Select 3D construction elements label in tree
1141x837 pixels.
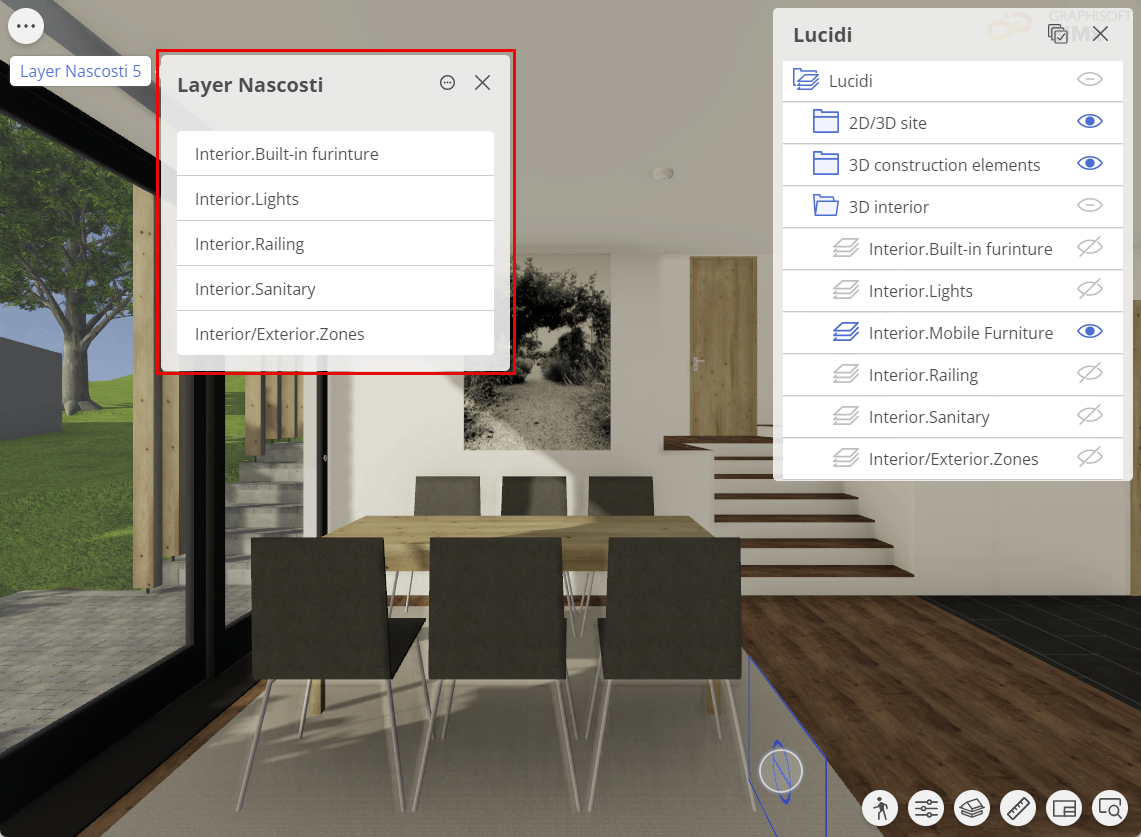(x=944, y=165)
